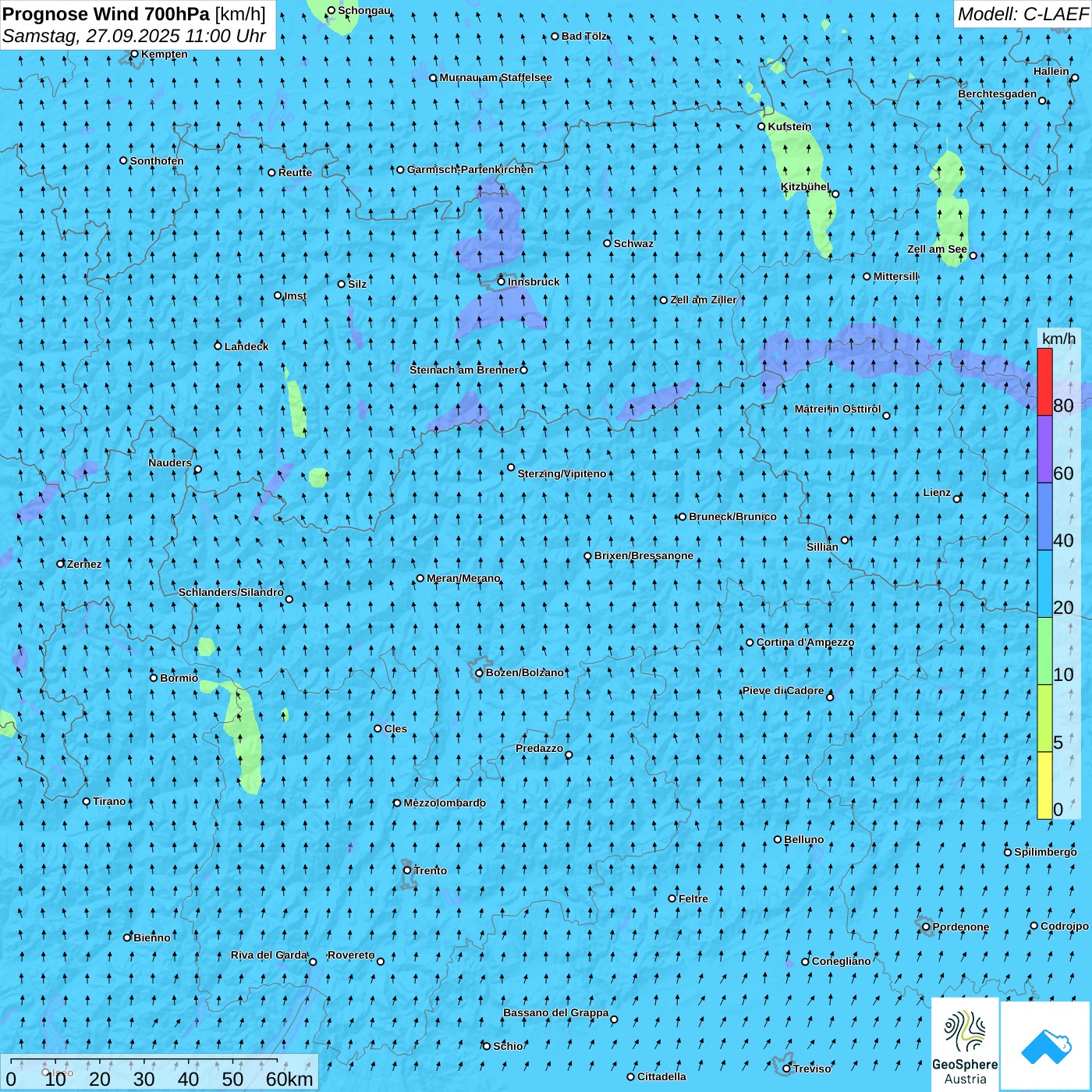
Task: Click the date 'Samstag, 27.09.2025 11:00 Uhr'
Action: [134, 36]
